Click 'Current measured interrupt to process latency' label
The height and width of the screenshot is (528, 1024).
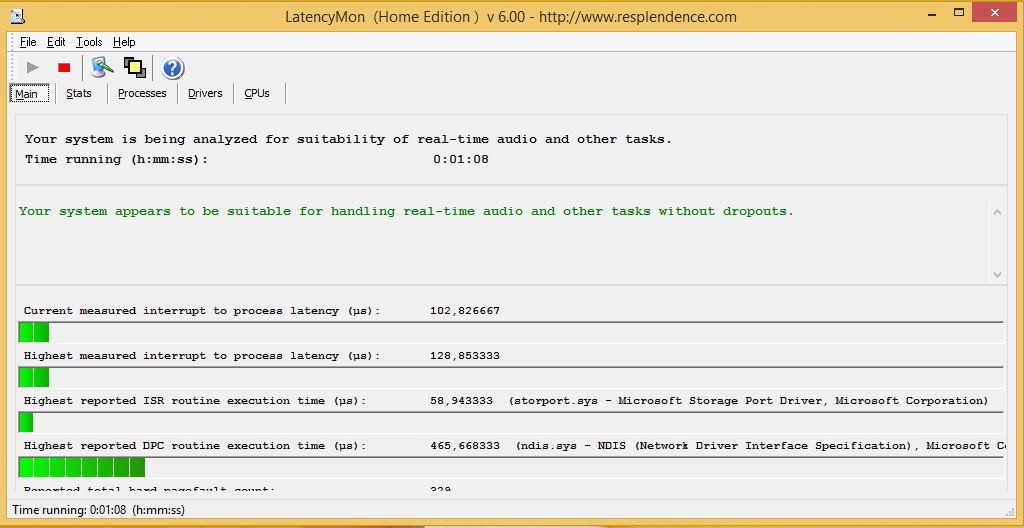tap(202, 311)
